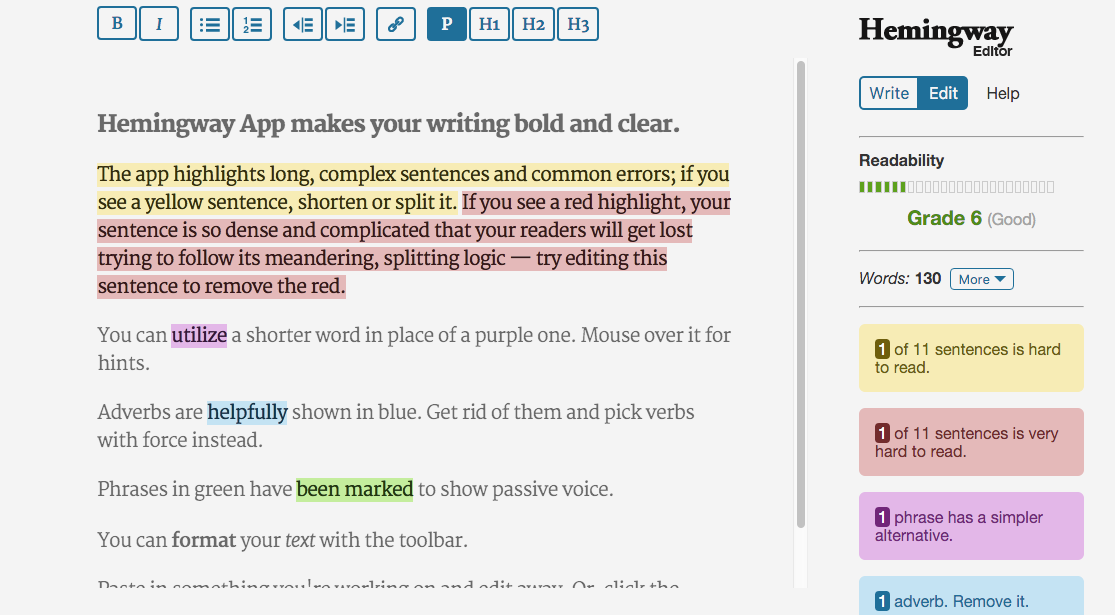Click the purple highlighted word utilize
The width and height of the screenshot is (1115, 615).
pyautogui.click(x=199, y=335)
